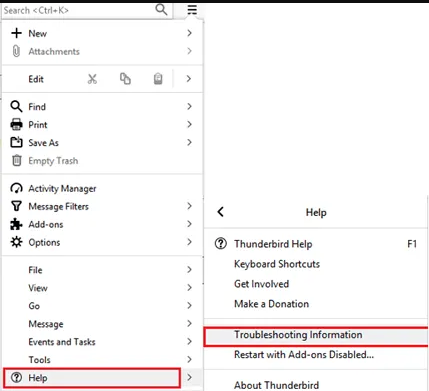Open the View menu entry

(102, 288)
